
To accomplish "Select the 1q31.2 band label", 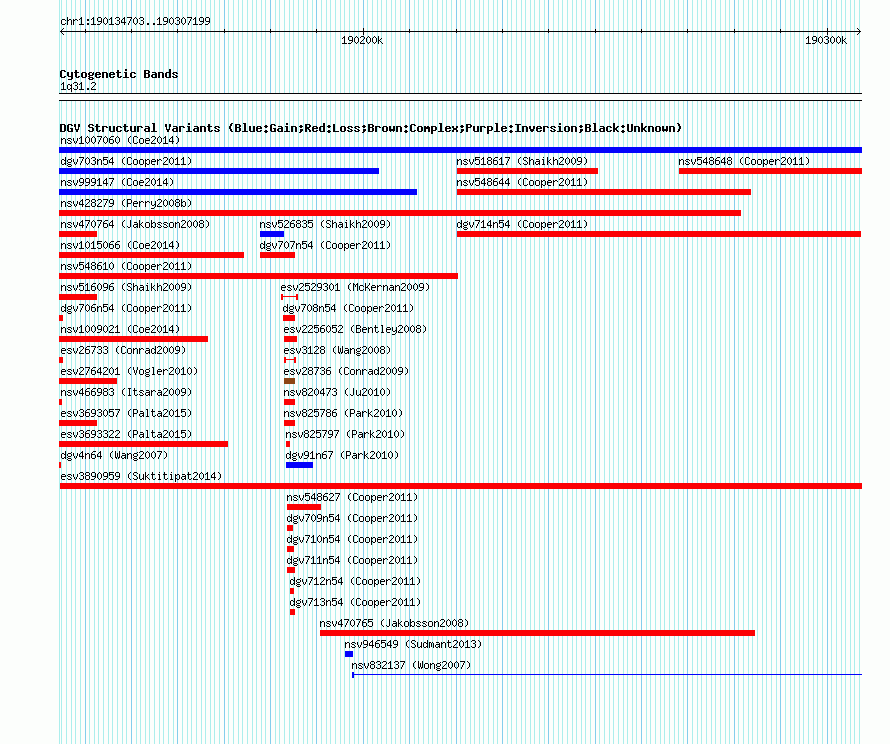I will click(78, 87).
